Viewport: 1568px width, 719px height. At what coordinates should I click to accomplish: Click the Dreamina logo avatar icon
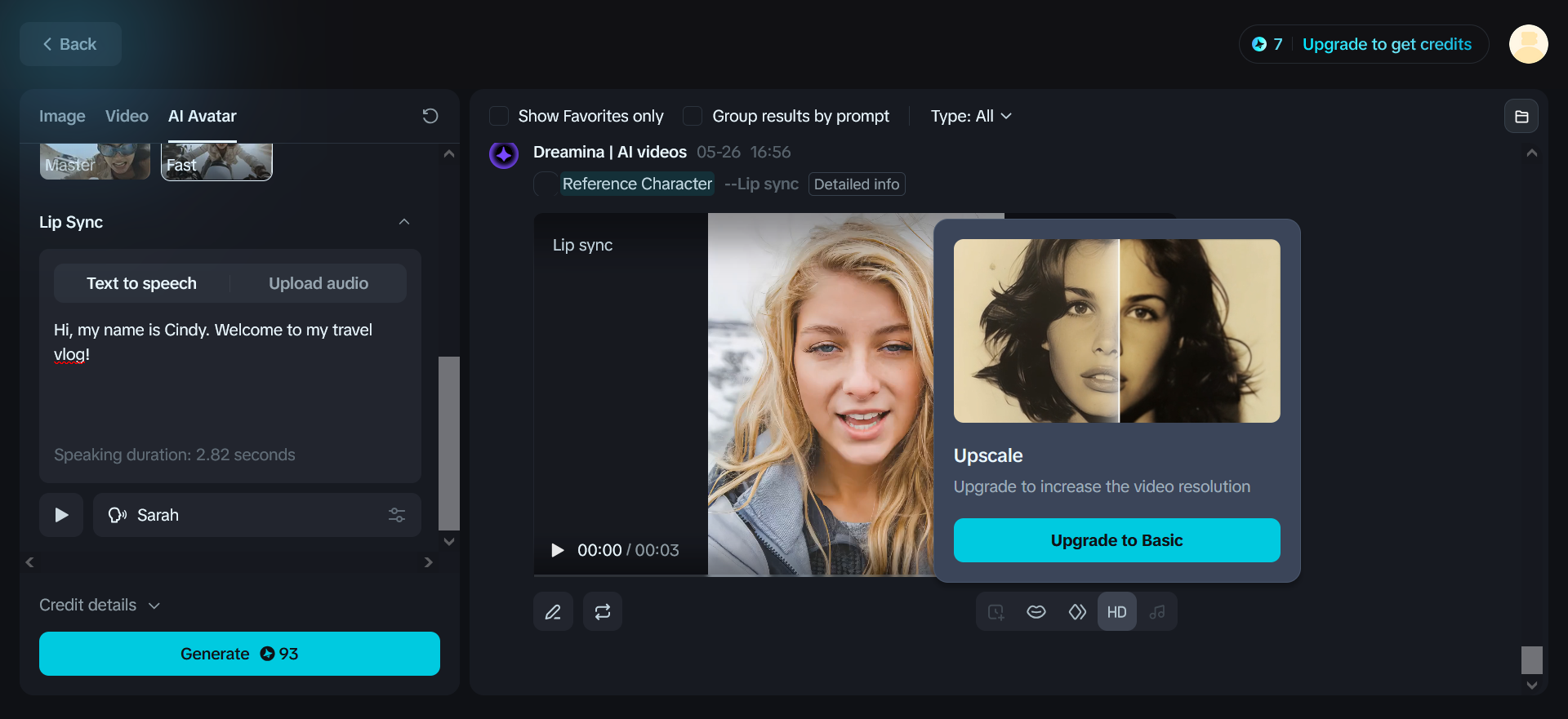point(504,153)
